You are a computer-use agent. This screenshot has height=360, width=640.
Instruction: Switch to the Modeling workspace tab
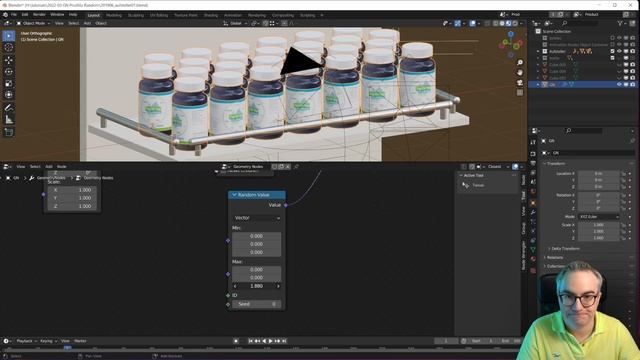113,15
